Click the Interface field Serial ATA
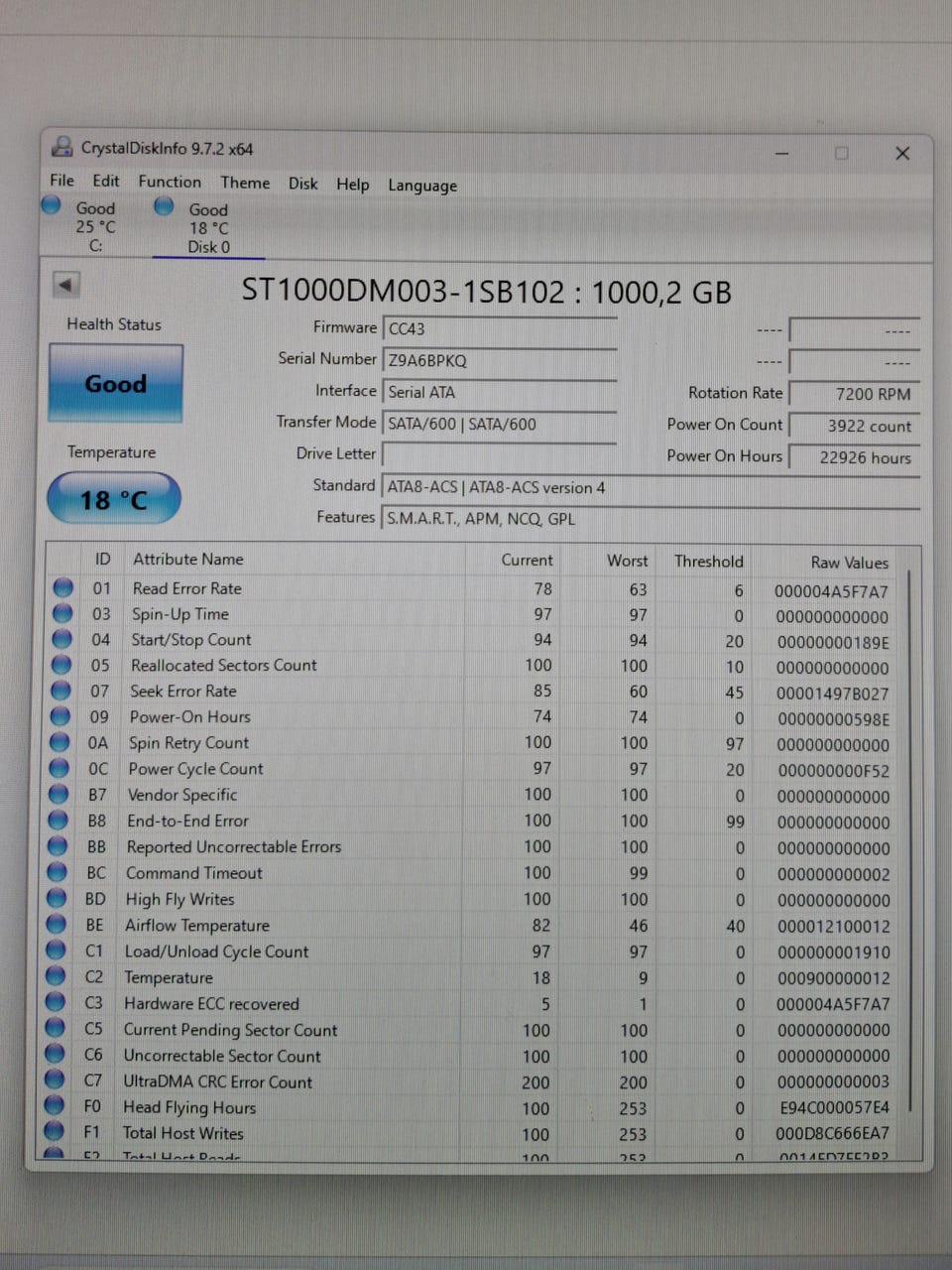The width and height of the screenshot is (952, 1270). click(500, 393)
